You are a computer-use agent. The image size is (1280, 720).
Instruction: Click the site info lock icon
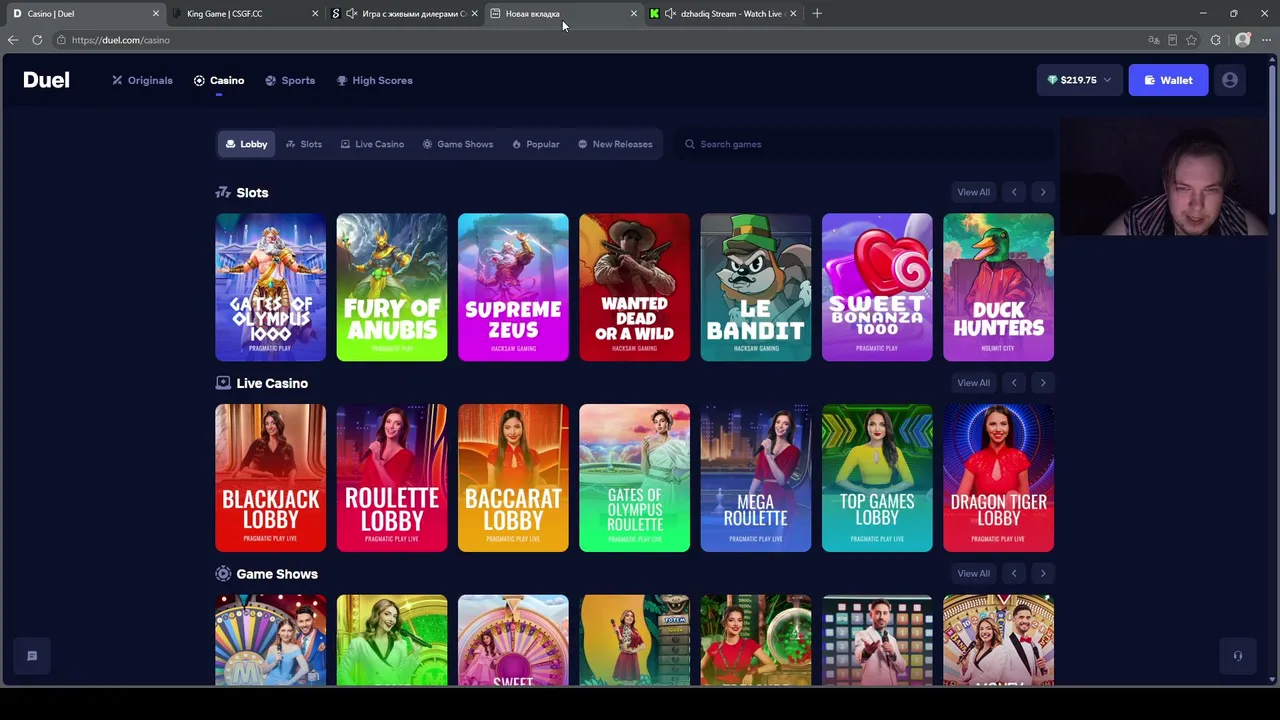tap(61, 40)
